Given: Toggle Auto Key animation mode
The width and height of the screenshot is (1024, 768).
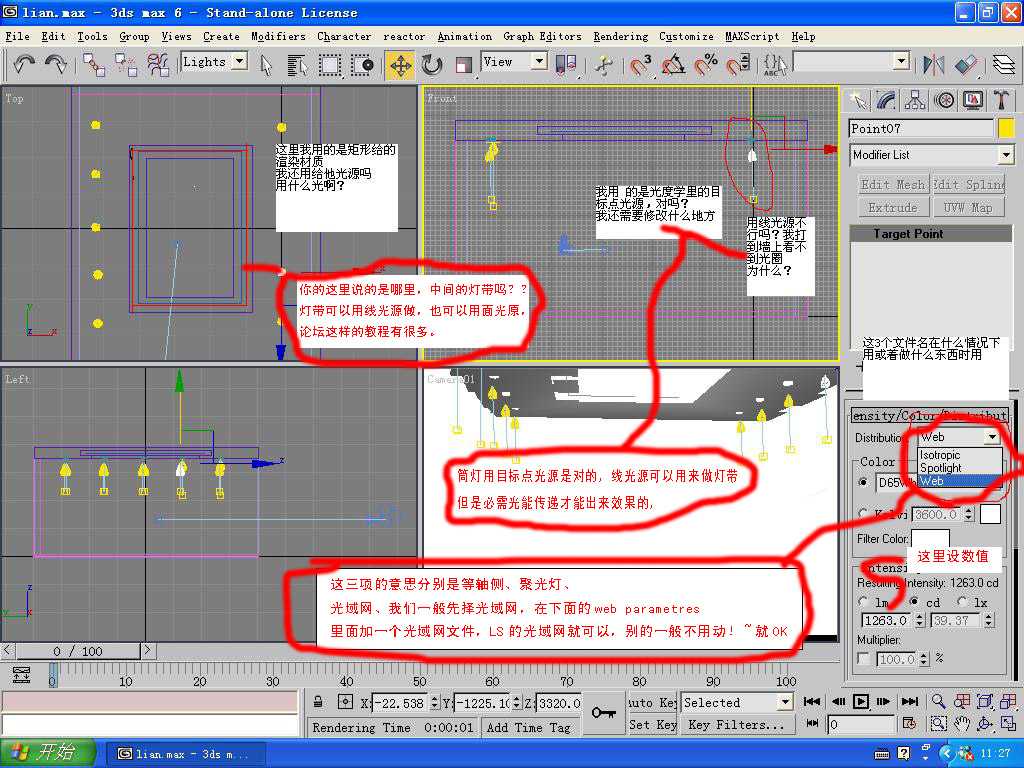Looking at the screenshot, I should [x=652, y=703].
